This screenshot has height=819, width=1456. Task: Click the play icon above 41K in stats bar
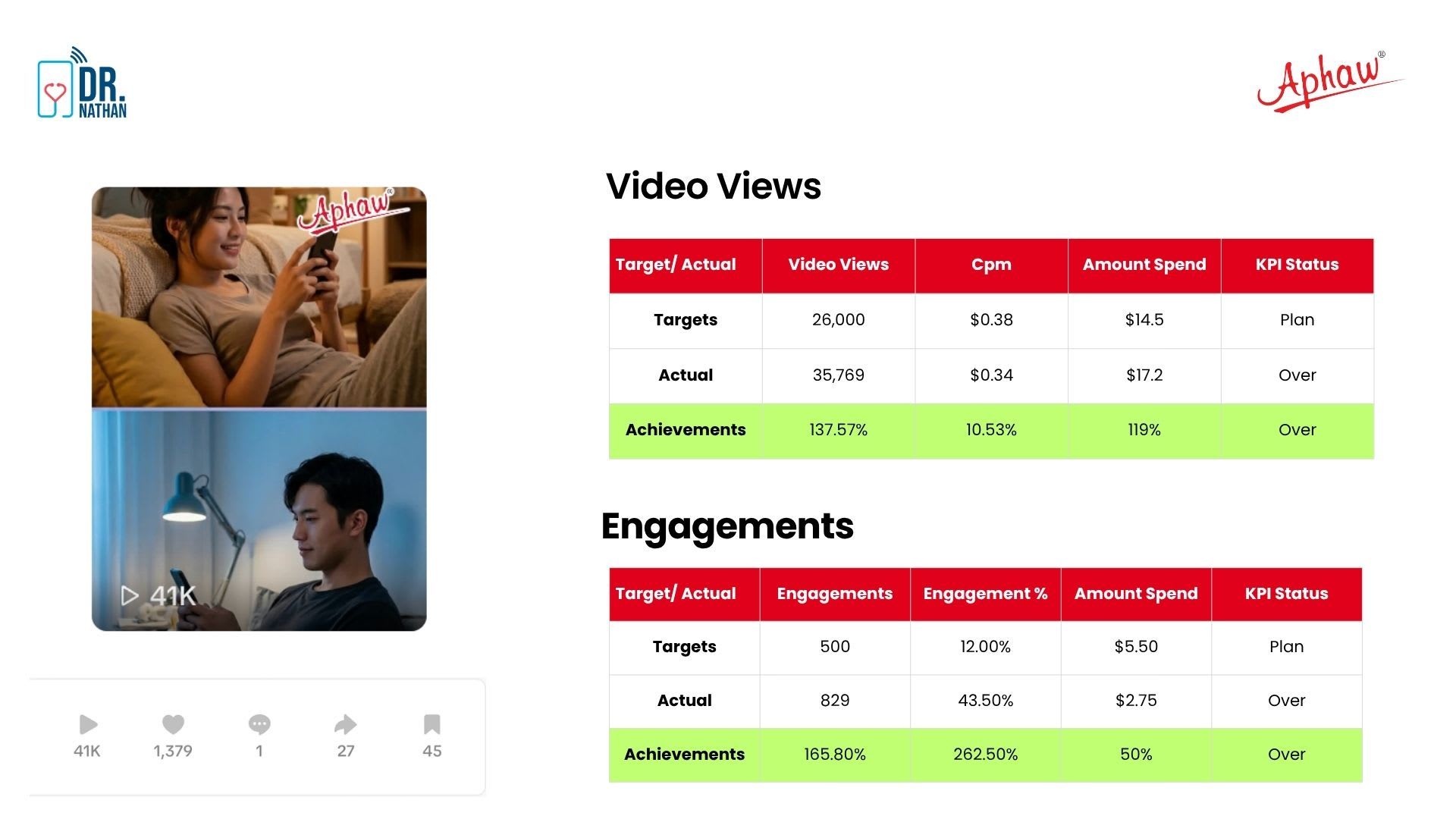pyautogui.click(x=88, y=725)
